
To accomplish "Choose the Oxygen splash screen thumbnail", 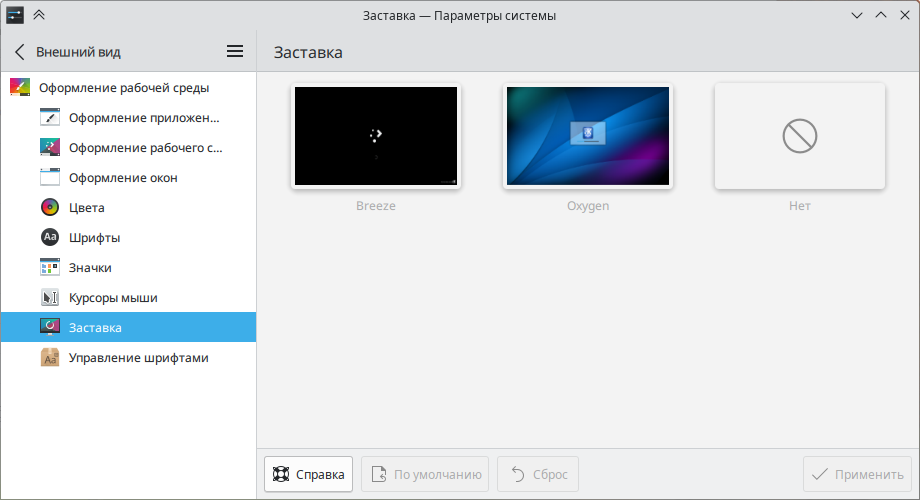I will [x=587, y=136].
